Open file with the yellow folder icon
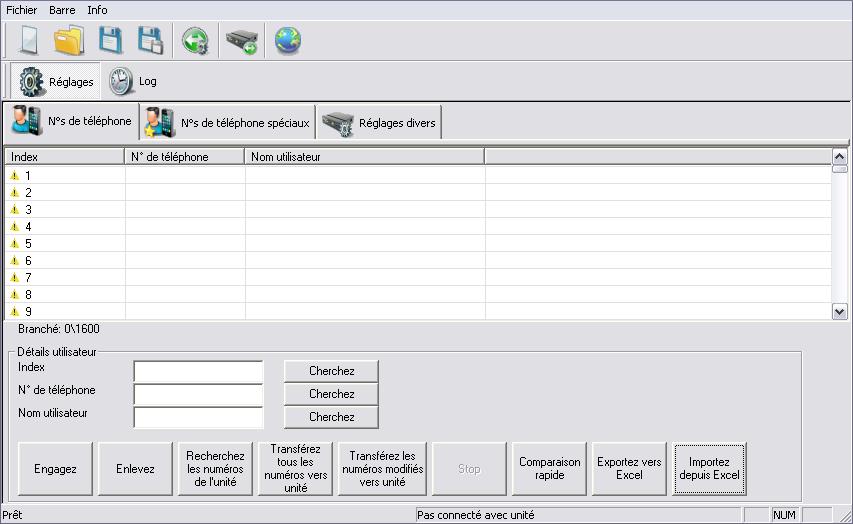 click(x=69, y=41)
